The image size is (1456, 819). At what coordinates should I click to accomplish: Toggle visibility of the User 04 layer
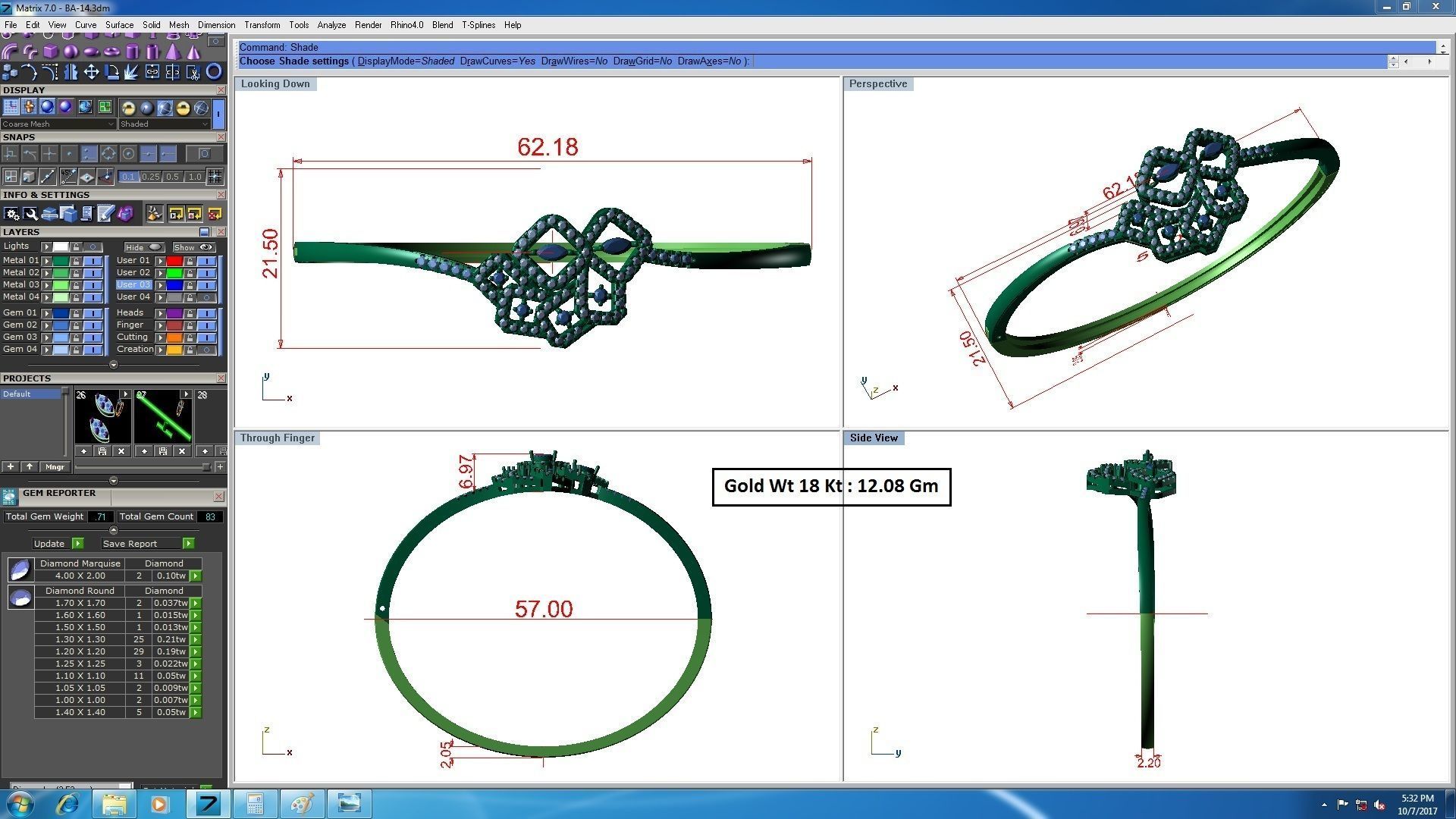tap(206, 297)
